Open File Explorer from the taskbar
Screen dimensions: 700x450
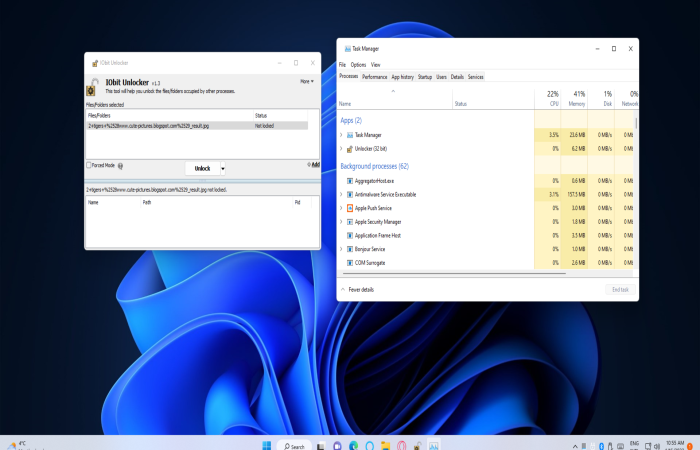click(x=385, y=445)
